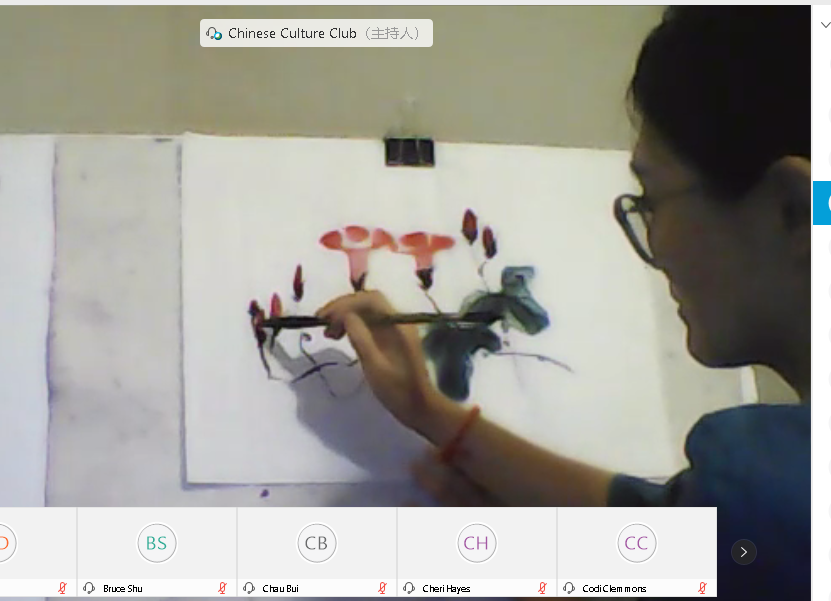Select the Bruce Shu name label
Image resolution: width=831 pixels, height=601 pixels.
pos(123,588)
